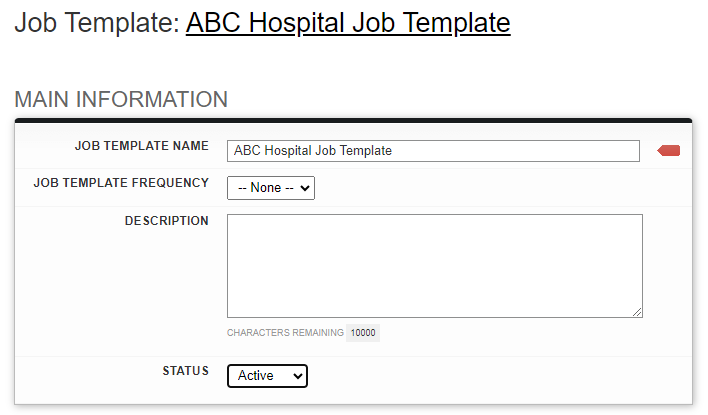The height and width of the screenshot is (415, 708).
Task: Click the red required-field marker icon
Action: [669, 151]
